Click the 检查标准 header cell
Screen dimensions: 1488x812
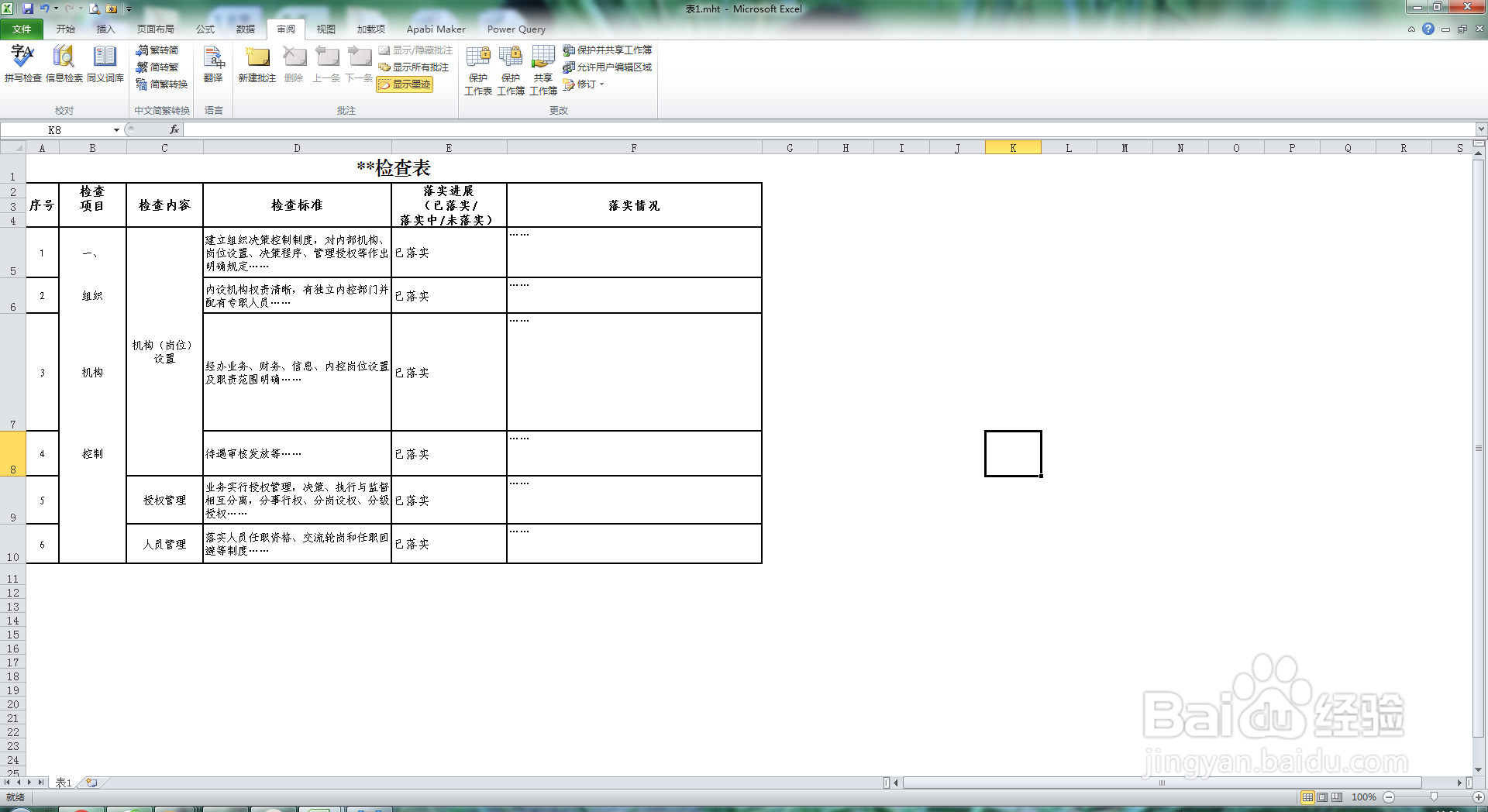297,205
